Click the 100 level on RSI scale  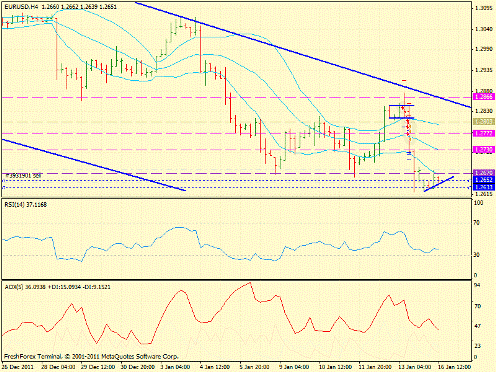pyautogui.click(x=479, y=203)
